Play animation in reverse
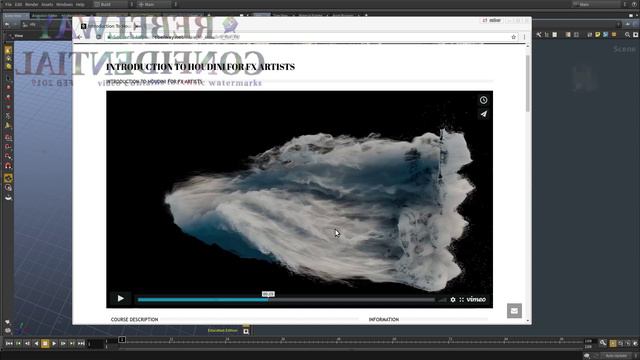The width and height of the screenshot is (640, 360). [x=36, y=344]
